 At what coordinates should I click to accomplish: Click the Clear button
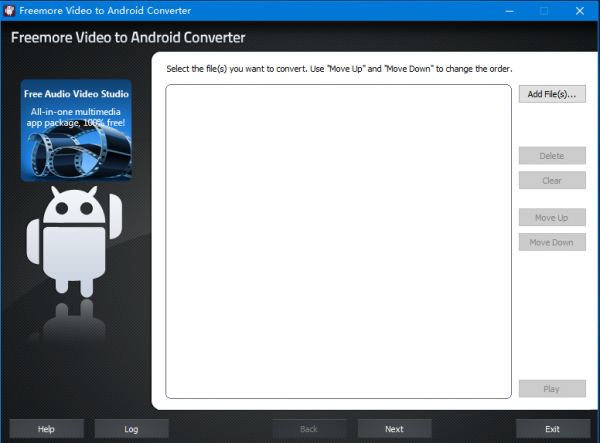tap(552, 181)
